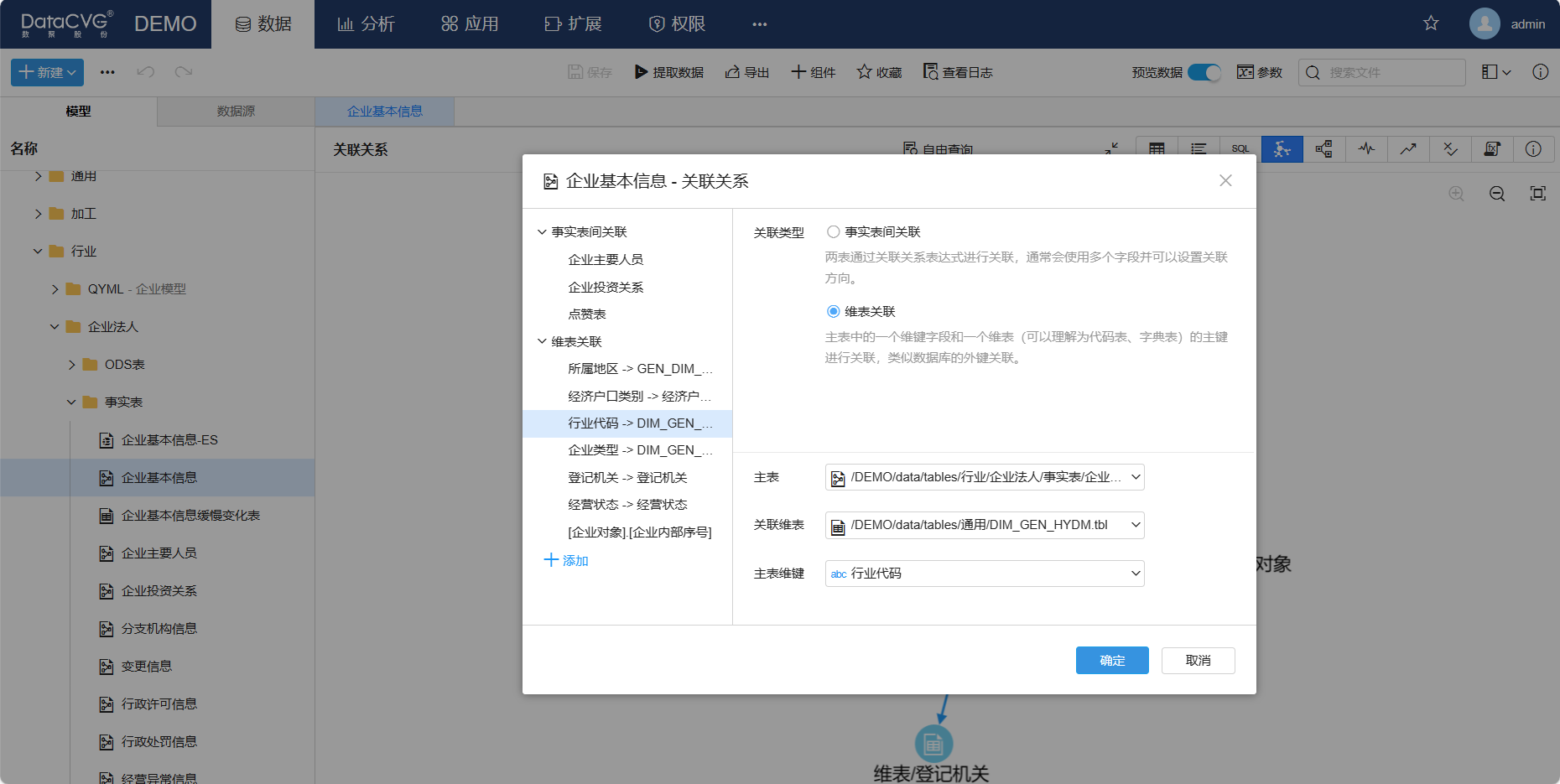Click the 提取数据 play icon button
The width and height of the screenshot is (1560, 784).
pos(669,72)
